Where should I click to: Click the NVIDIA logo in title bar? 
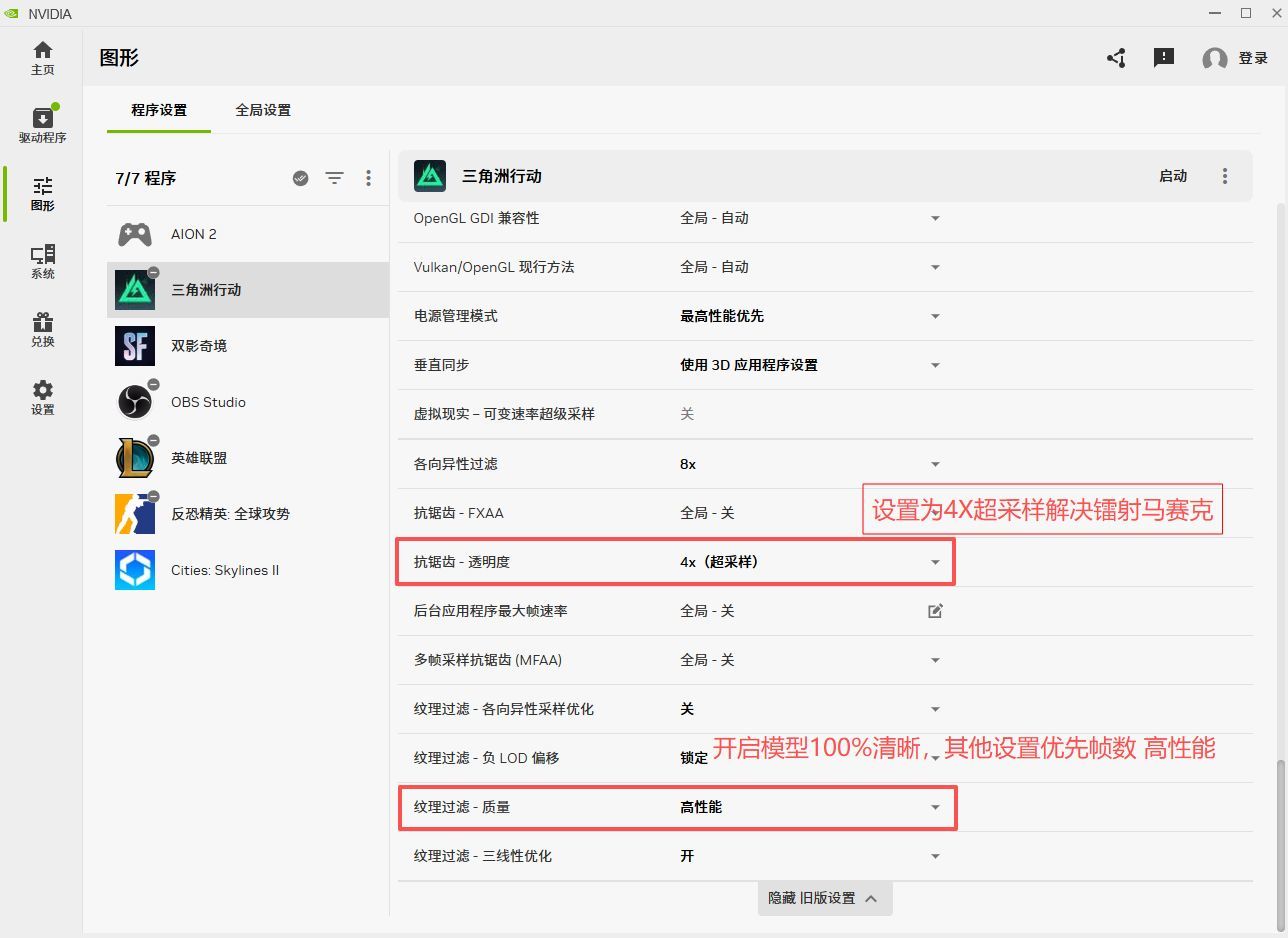pos(12,14)
